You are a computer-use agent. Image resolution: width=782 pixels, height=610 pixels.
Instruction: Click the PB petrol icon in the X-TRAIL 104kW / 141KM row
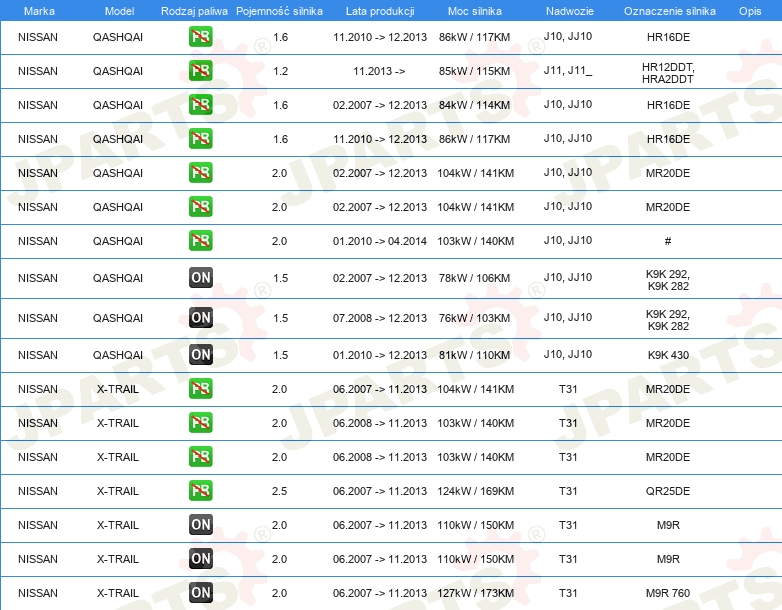[200, 389]
